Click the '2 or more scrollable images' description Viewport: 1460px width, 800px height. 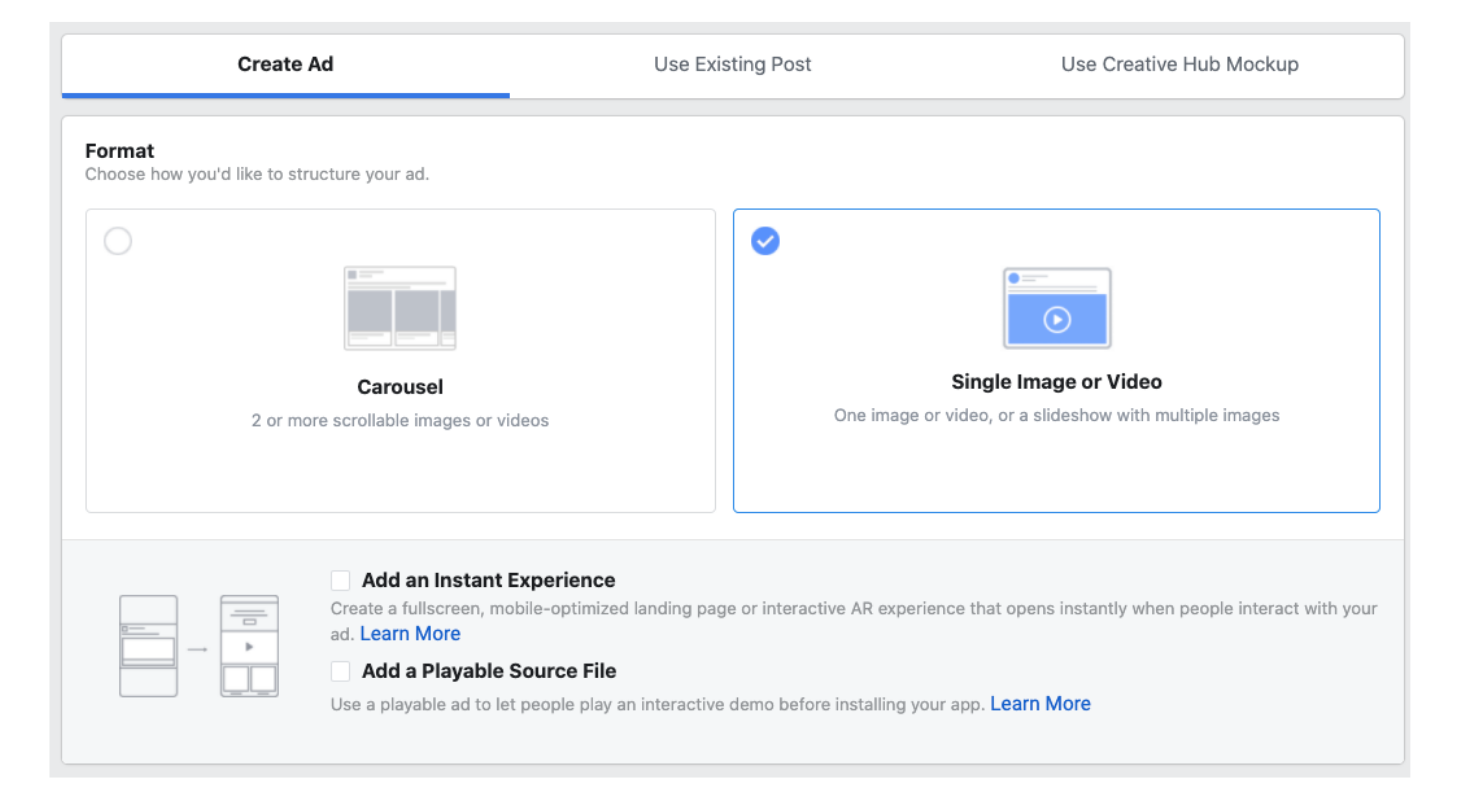(400, 421)
